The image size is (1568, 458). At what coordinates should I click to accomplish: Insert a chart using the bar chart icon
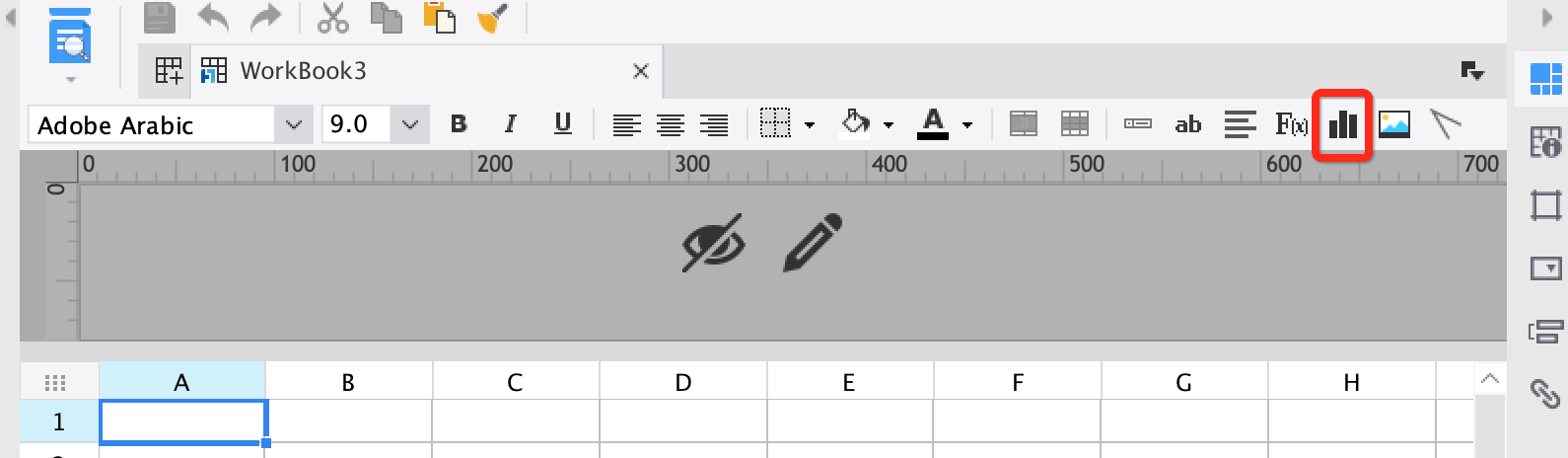click(x=1343, y=124)
